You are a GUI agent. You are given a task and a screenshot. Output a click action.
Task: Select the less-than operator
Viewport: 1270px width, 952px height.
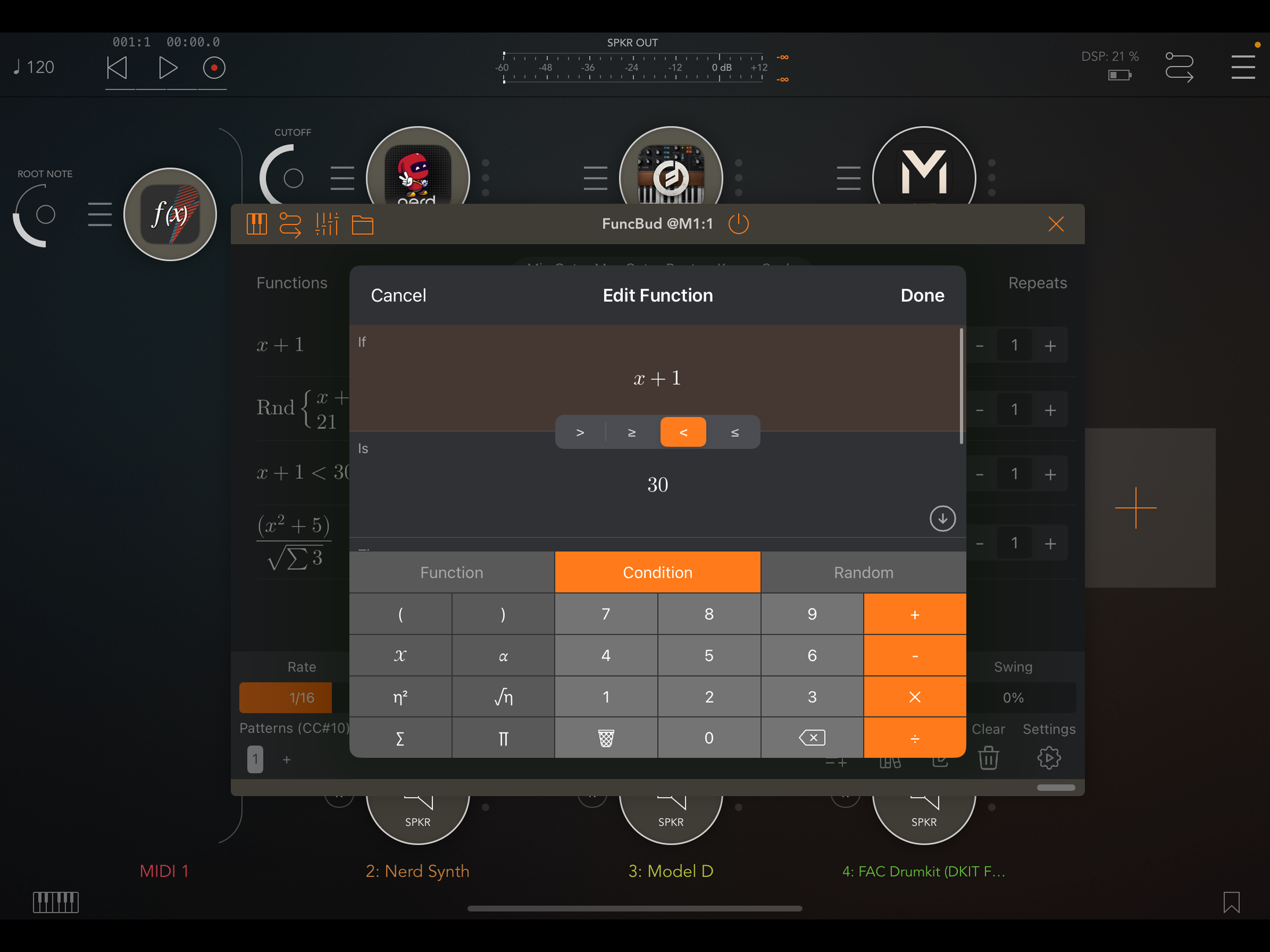coord(683,432)
